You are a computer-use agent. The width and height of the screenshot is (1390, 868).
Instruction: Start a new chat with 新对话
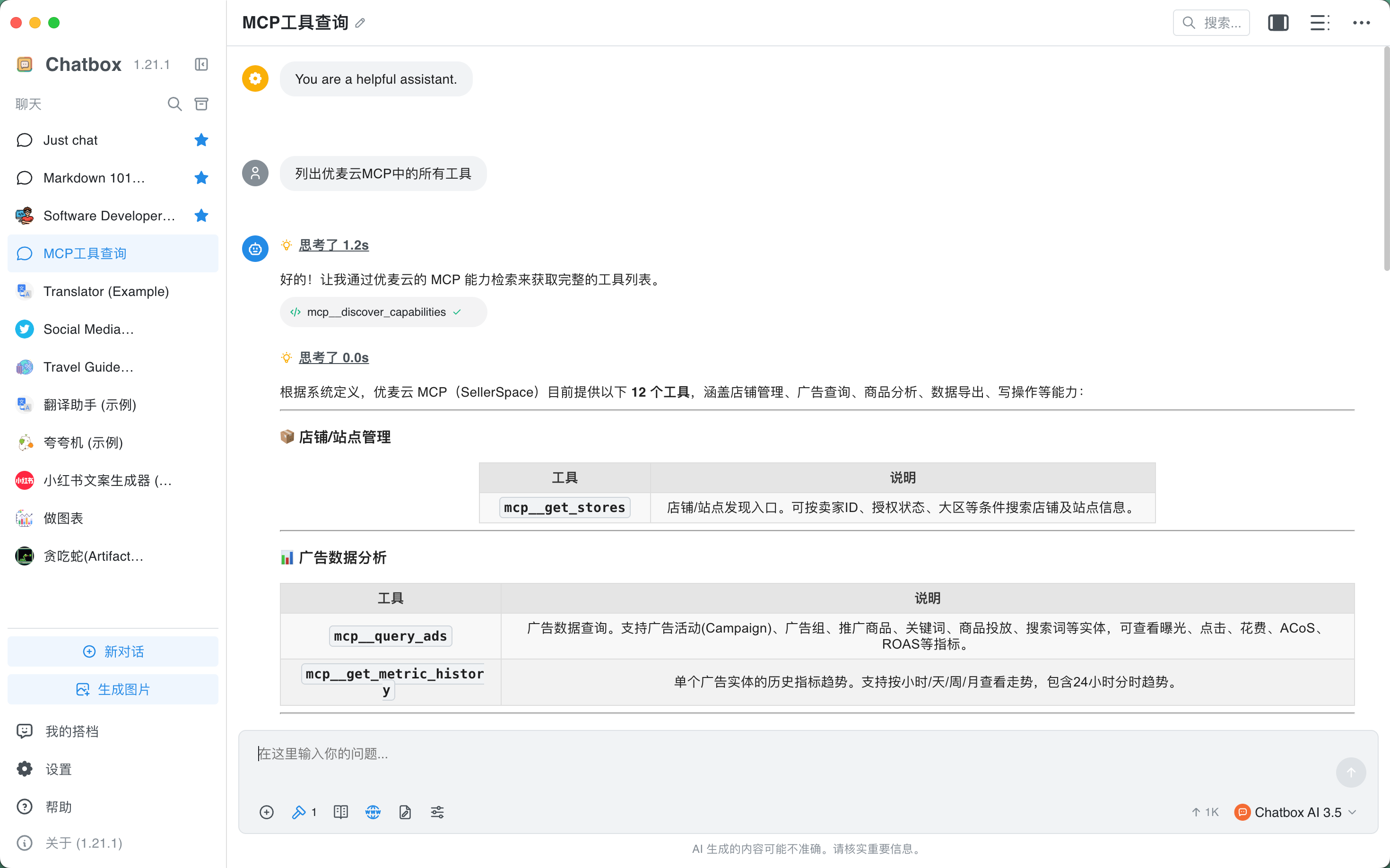point(113,651)
